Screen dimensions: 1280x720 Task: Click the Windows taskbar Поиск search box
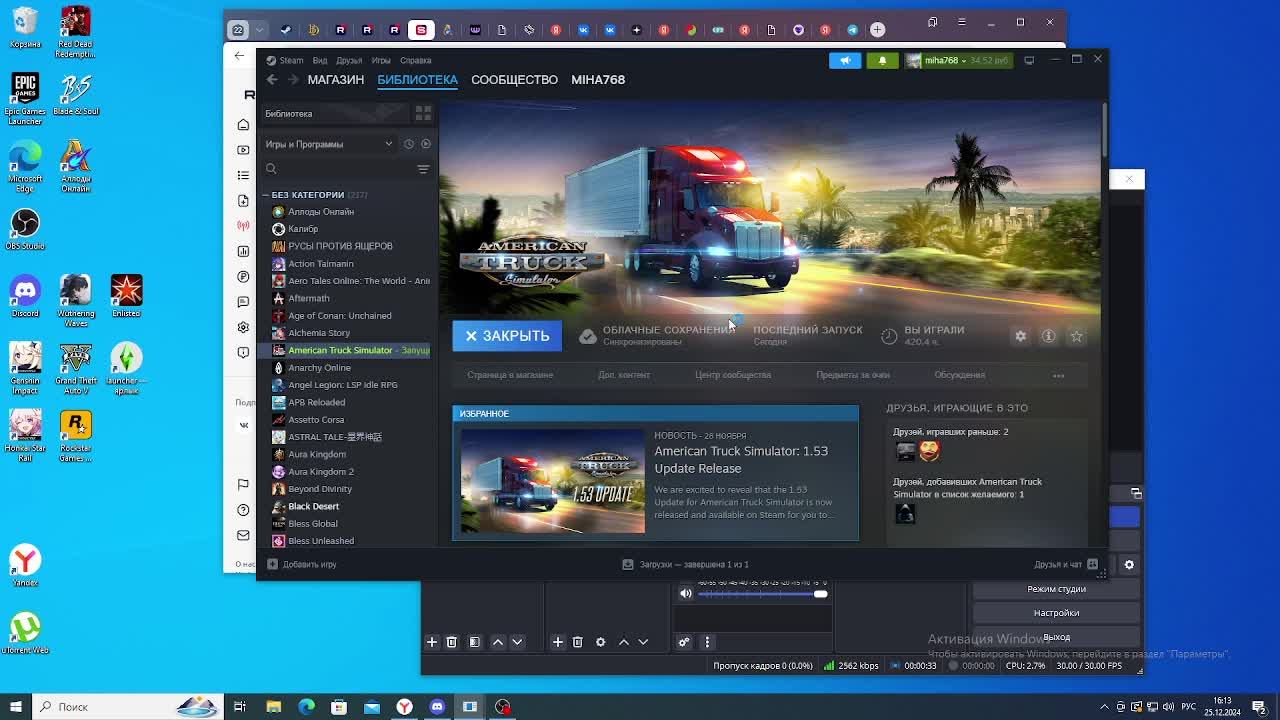(x=130, y=707)
